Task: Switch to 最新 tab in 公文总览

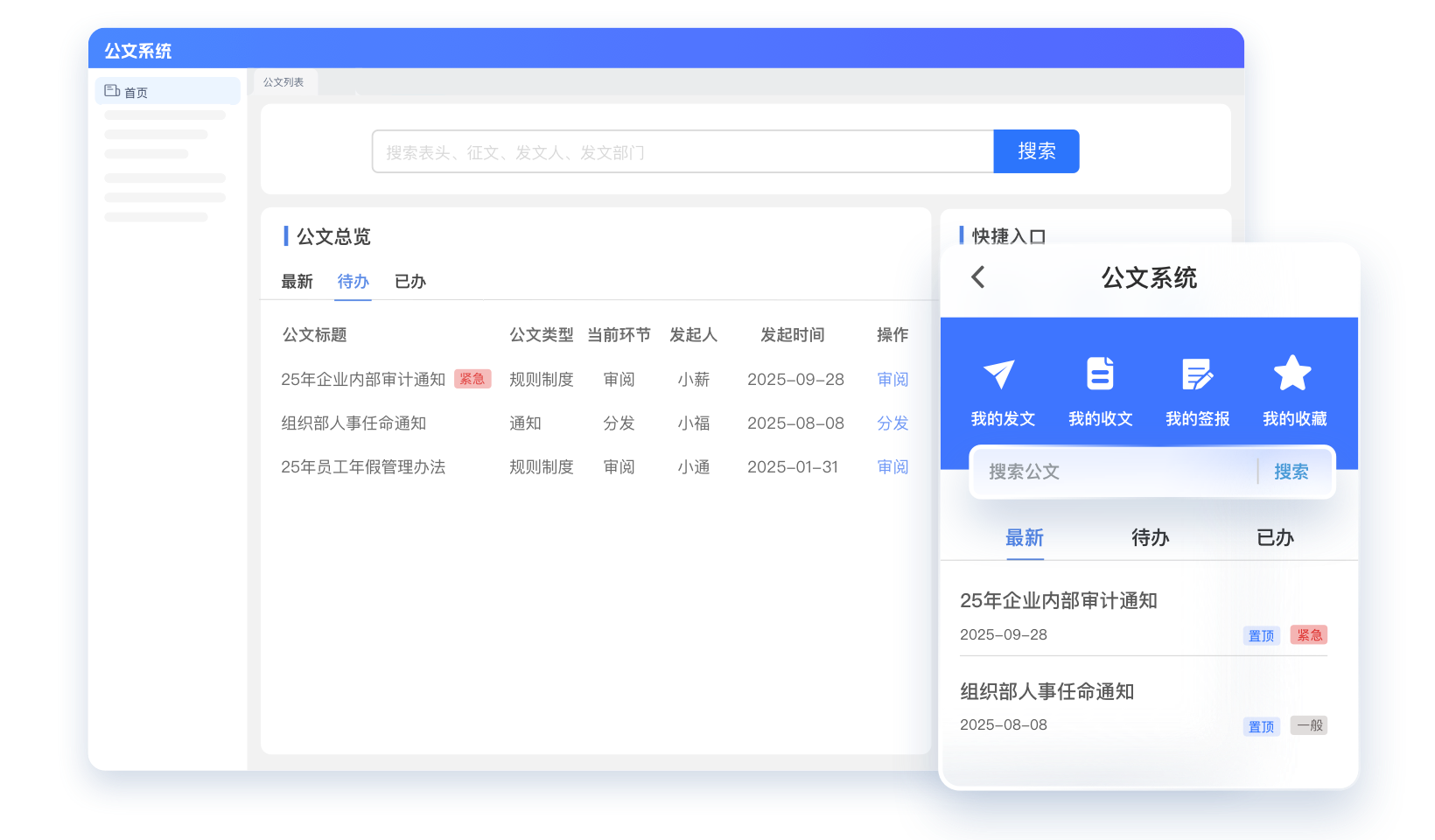Action: (x=297, y=282)
